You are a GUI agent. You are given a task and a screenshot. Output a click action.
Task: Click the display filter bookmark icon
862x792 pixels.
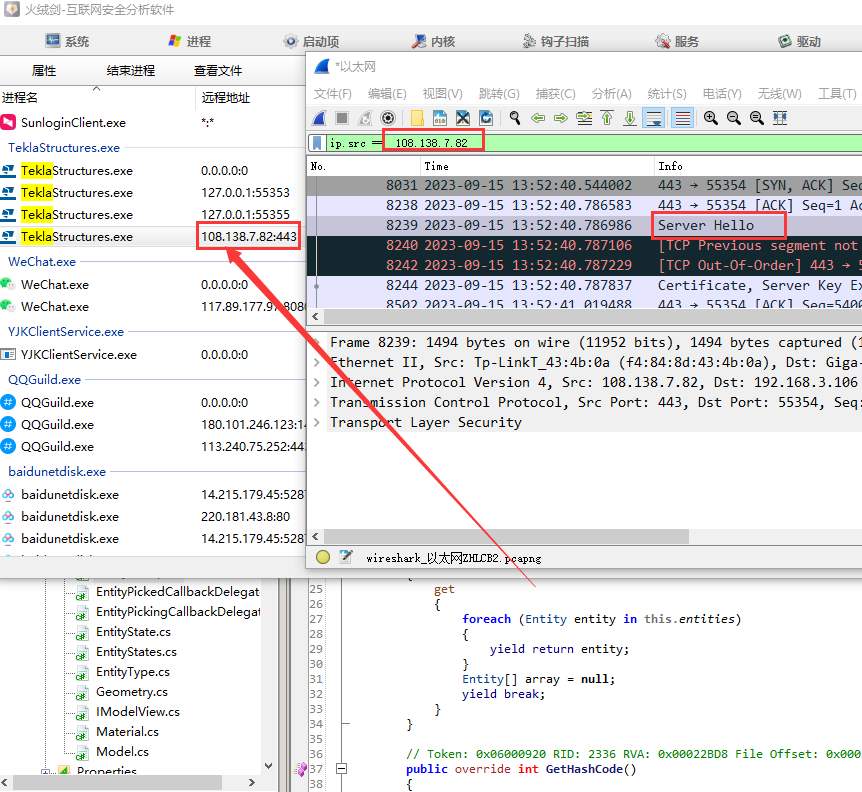(317, 143)
